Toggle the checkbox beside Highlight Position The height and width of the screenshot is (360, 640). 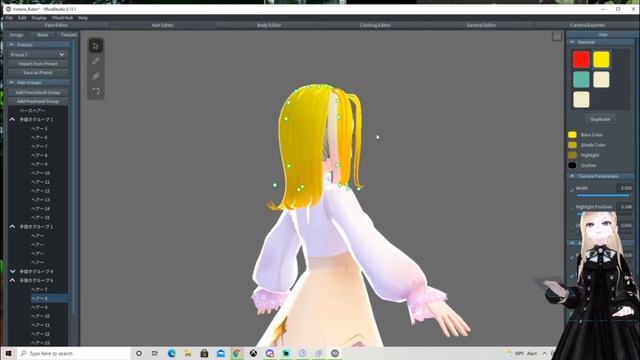click(571, 209)
